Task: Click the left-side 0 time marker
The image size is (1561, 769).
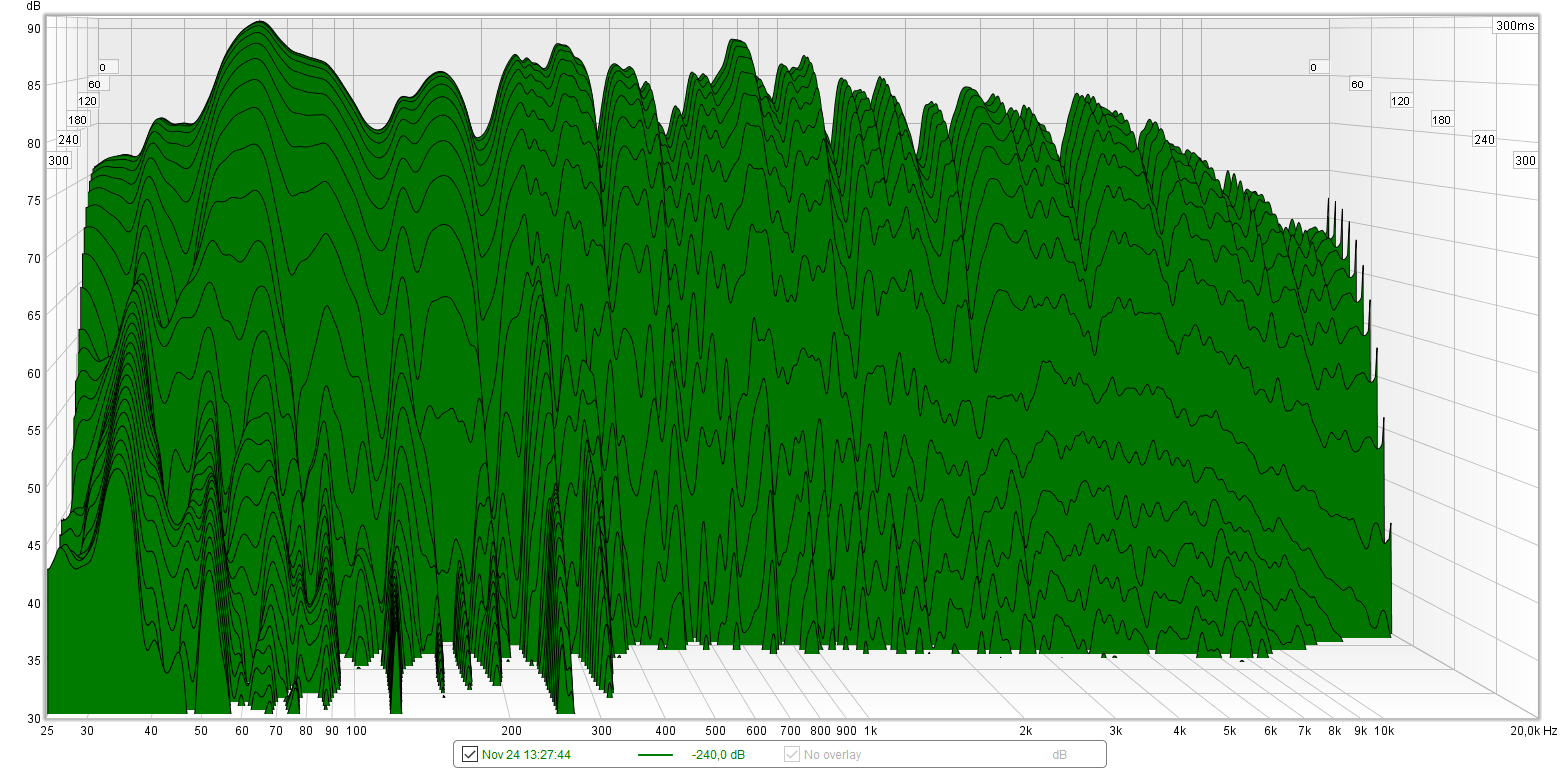Action: pos(103,68)
